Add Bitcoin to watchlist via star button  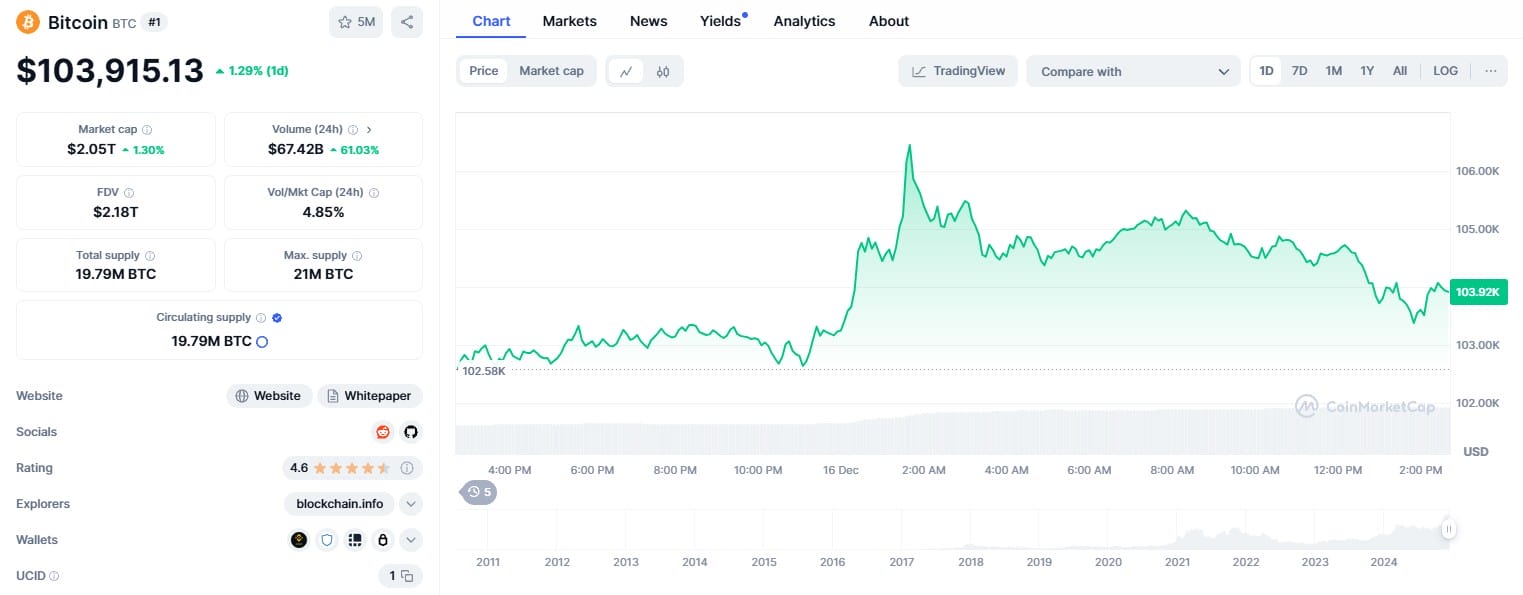tap(356, 22)
